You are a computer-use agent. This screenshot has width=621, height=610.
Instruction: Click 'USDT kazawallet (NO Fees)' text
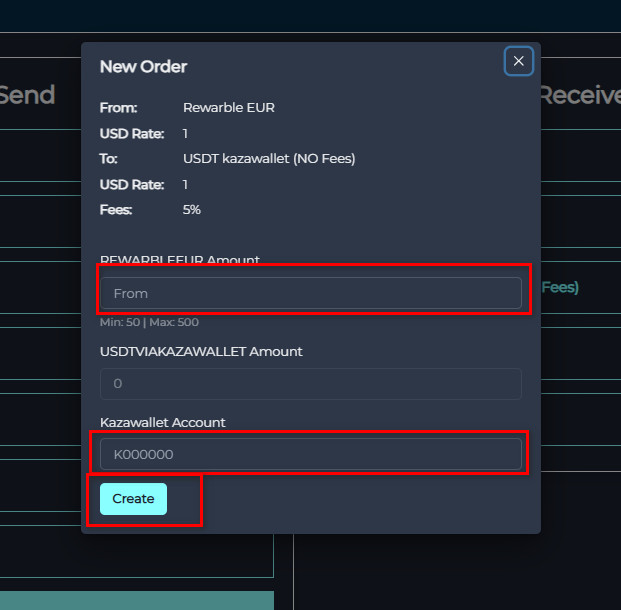tap(269, 159)
